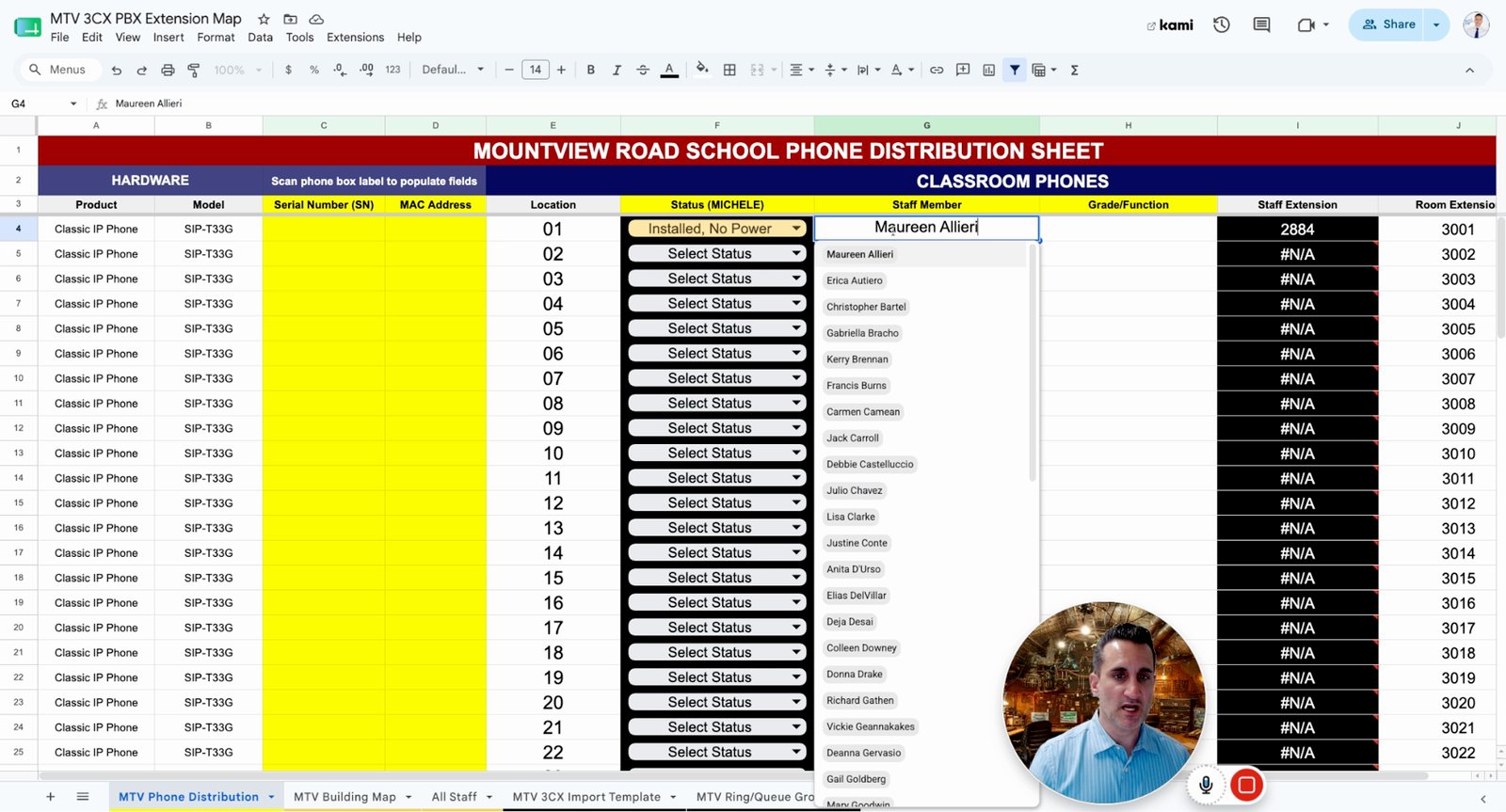
Task: Apply strikethrough formatting
Action: (643, 70)
